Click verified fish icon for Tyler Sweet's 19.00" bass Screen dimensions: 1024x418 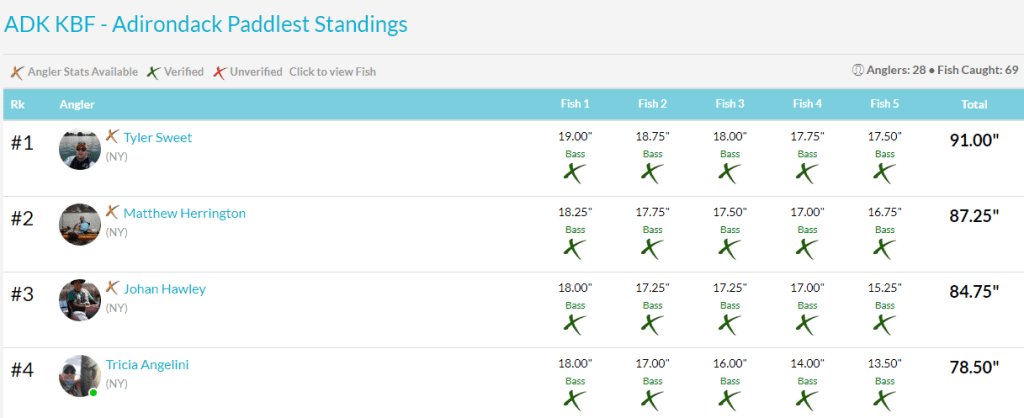574,172
